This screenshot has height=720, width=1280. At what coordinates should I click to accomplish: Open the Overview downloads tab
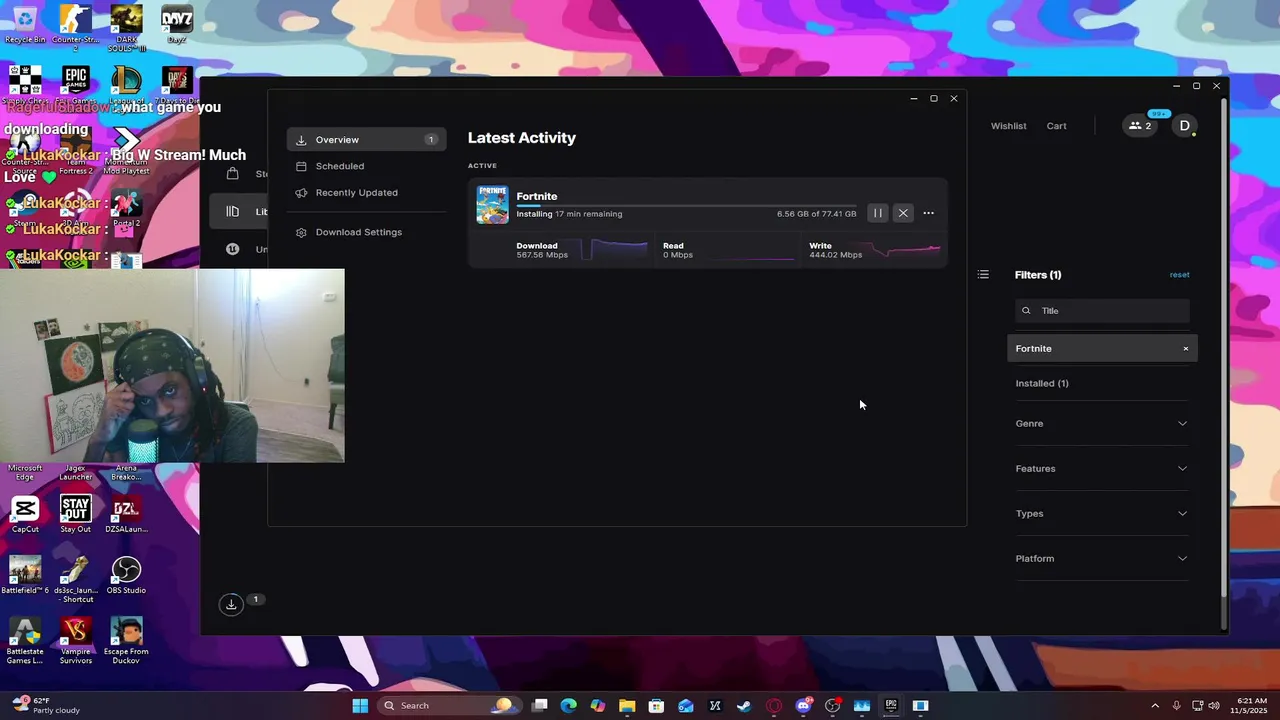pos(366,140)
